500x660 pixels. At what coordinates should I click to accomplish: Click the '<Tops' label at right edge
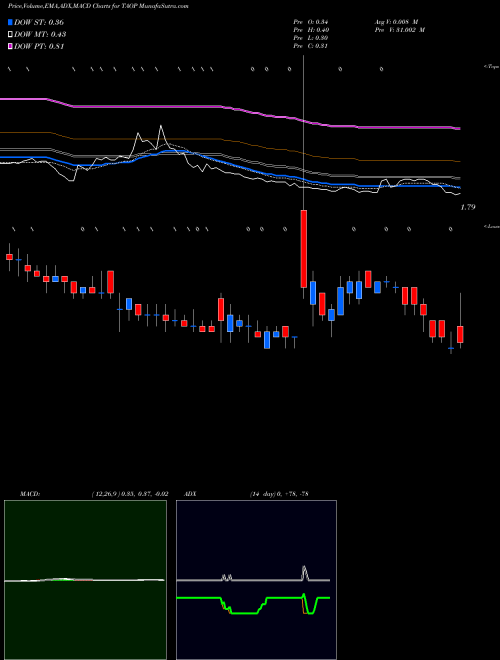click(x=491, y=67)
